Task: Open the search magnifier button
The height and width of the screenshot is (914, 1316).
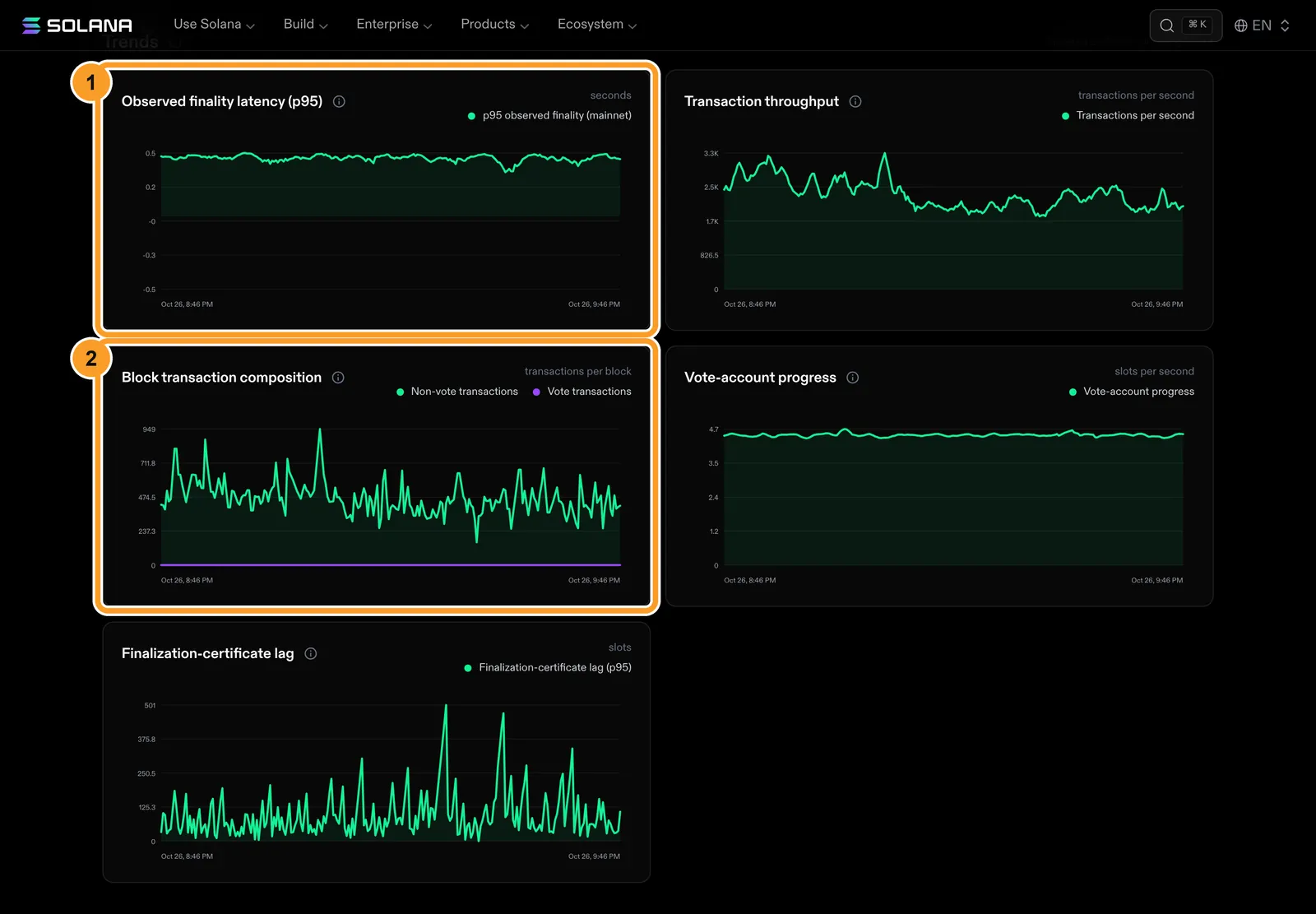Action: click(1185, 26)
